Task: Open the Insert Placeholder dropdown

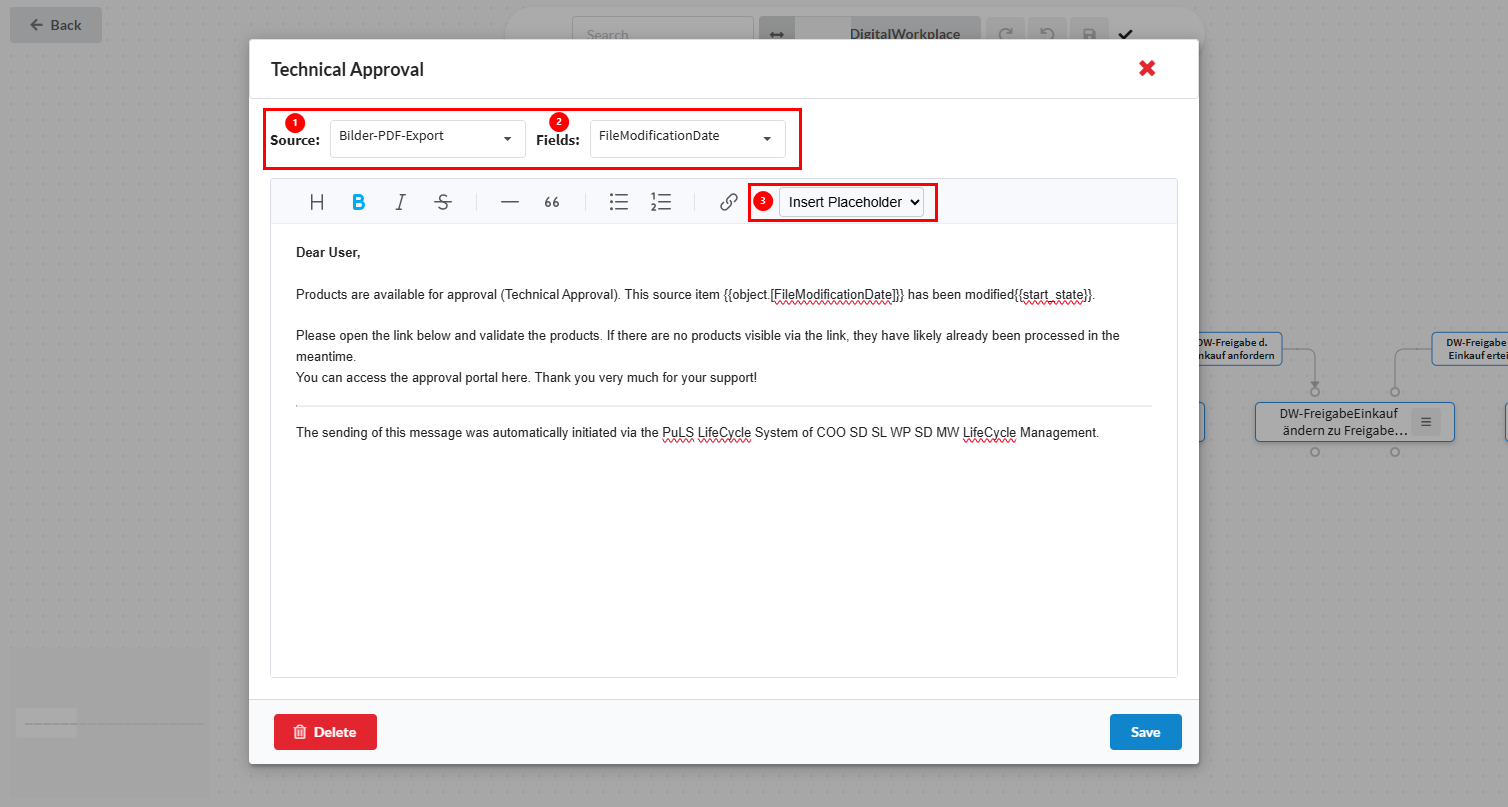Action: pos(855,202)
